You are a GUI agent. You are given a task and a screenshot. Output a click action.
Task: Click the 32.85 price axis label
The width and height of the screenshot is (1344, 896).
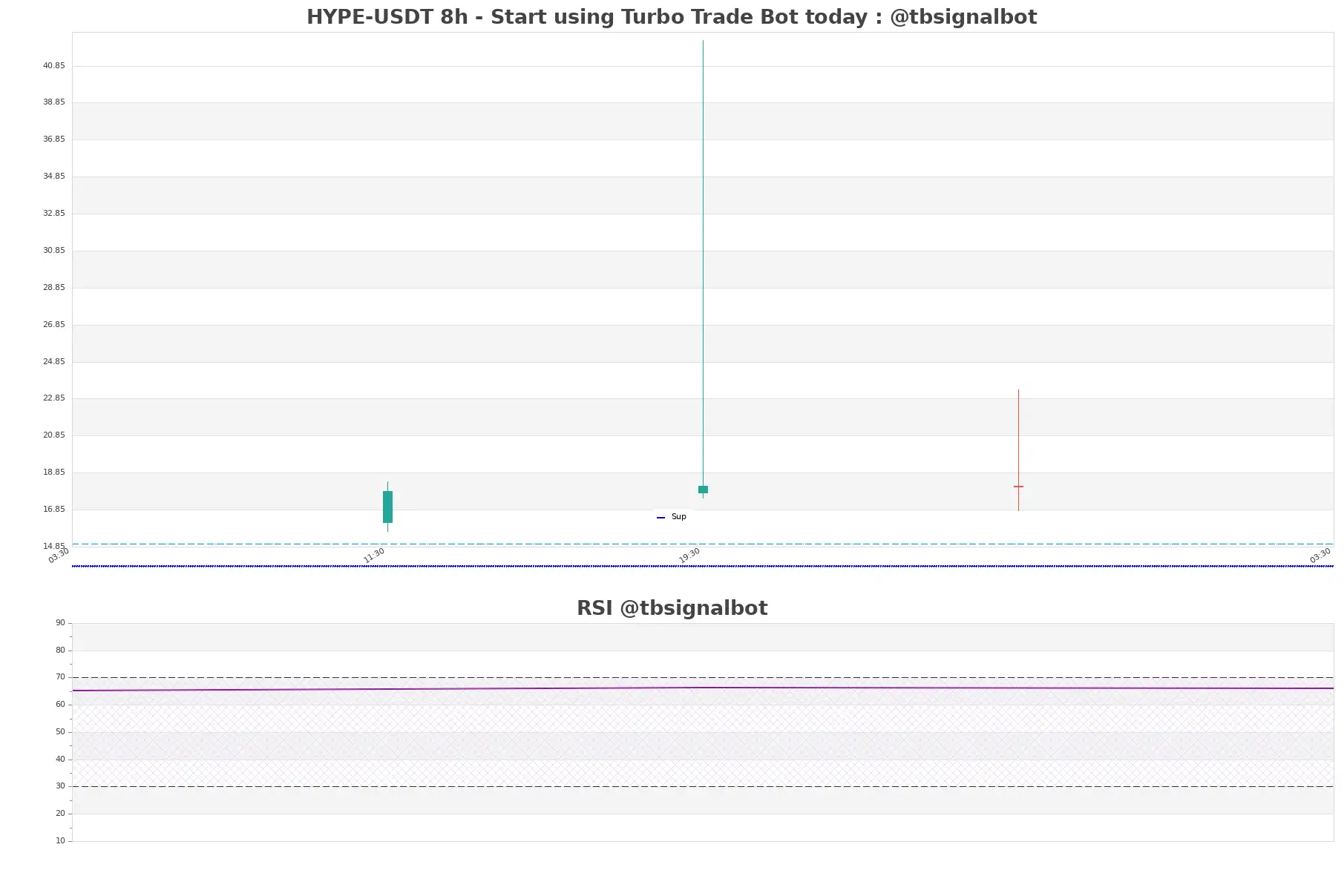53,214
